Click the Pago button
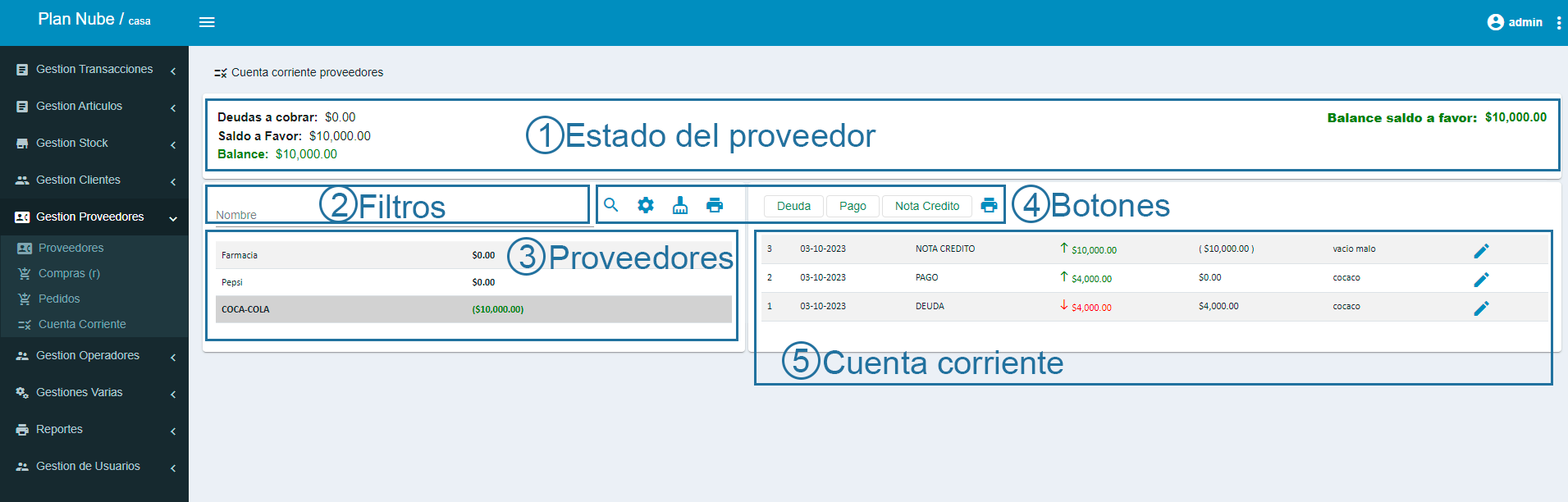 pyautogui.click(x=853, y=206)
